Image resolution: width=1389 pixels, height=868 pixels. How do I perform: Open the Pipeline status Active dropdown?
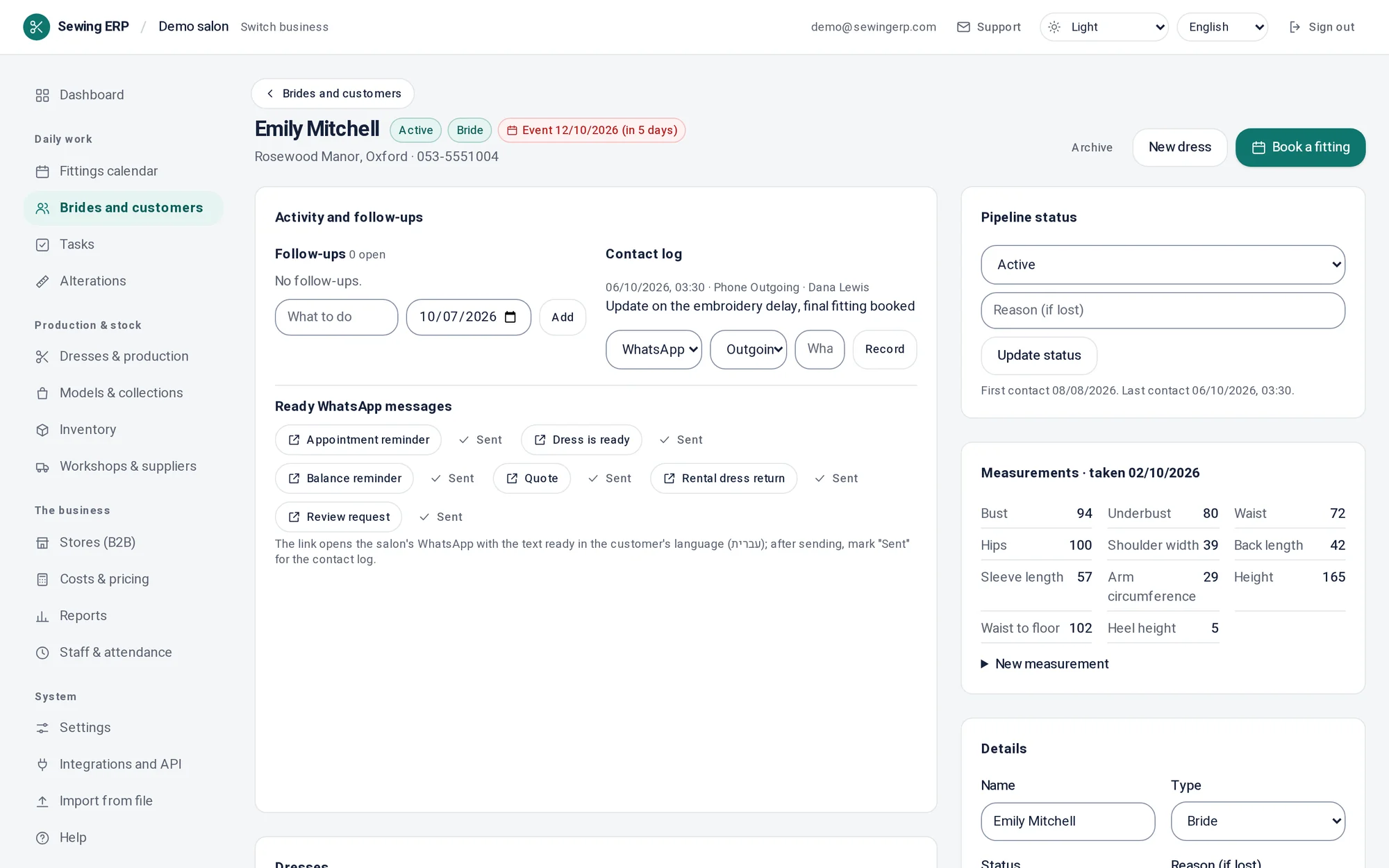tap(1163, 265)
